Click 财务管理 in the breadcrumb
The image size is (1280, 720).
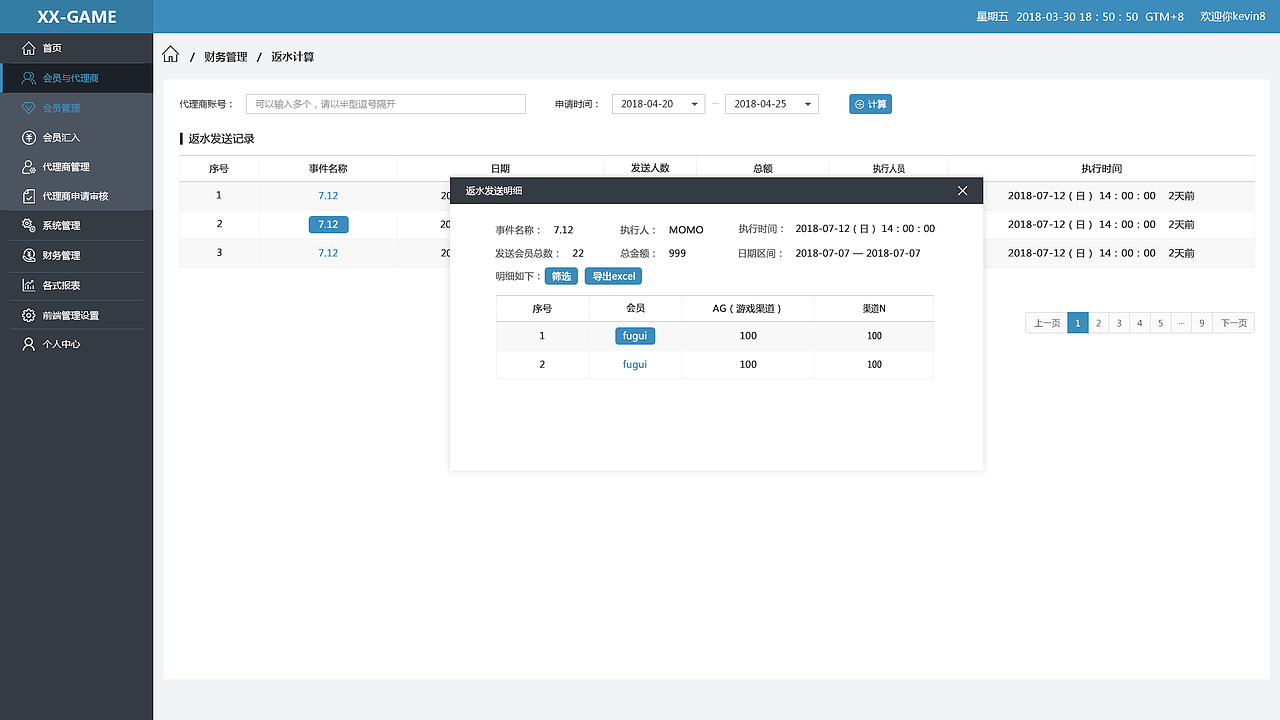pos(225,57)
